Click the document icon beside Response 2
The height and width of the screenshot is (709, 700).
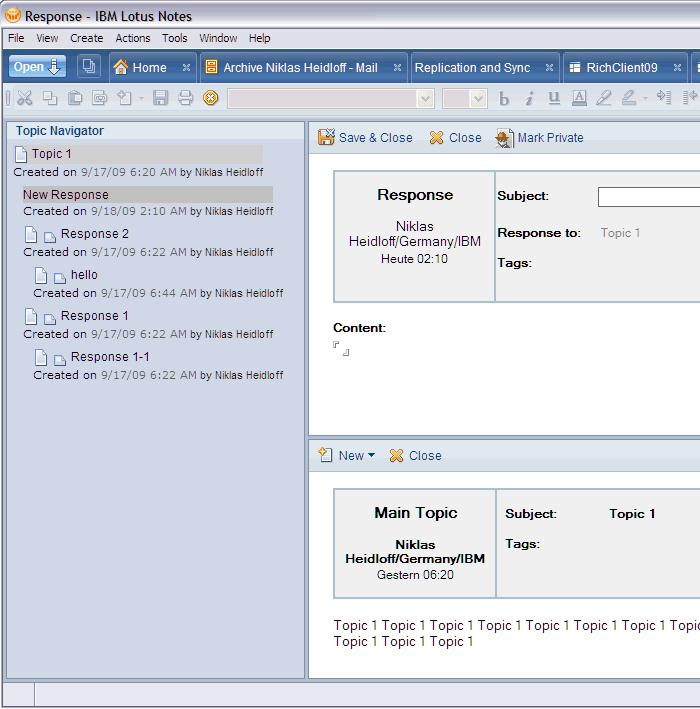[x=31, y=234]
